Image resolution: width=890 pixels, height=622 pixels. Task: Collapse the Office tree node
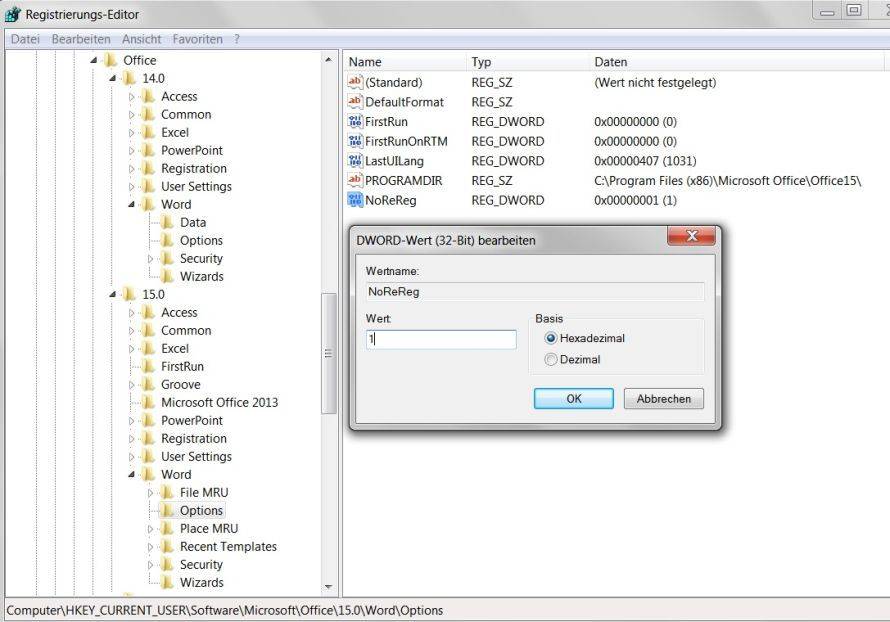pyautogui.click(x=94, y=60)
